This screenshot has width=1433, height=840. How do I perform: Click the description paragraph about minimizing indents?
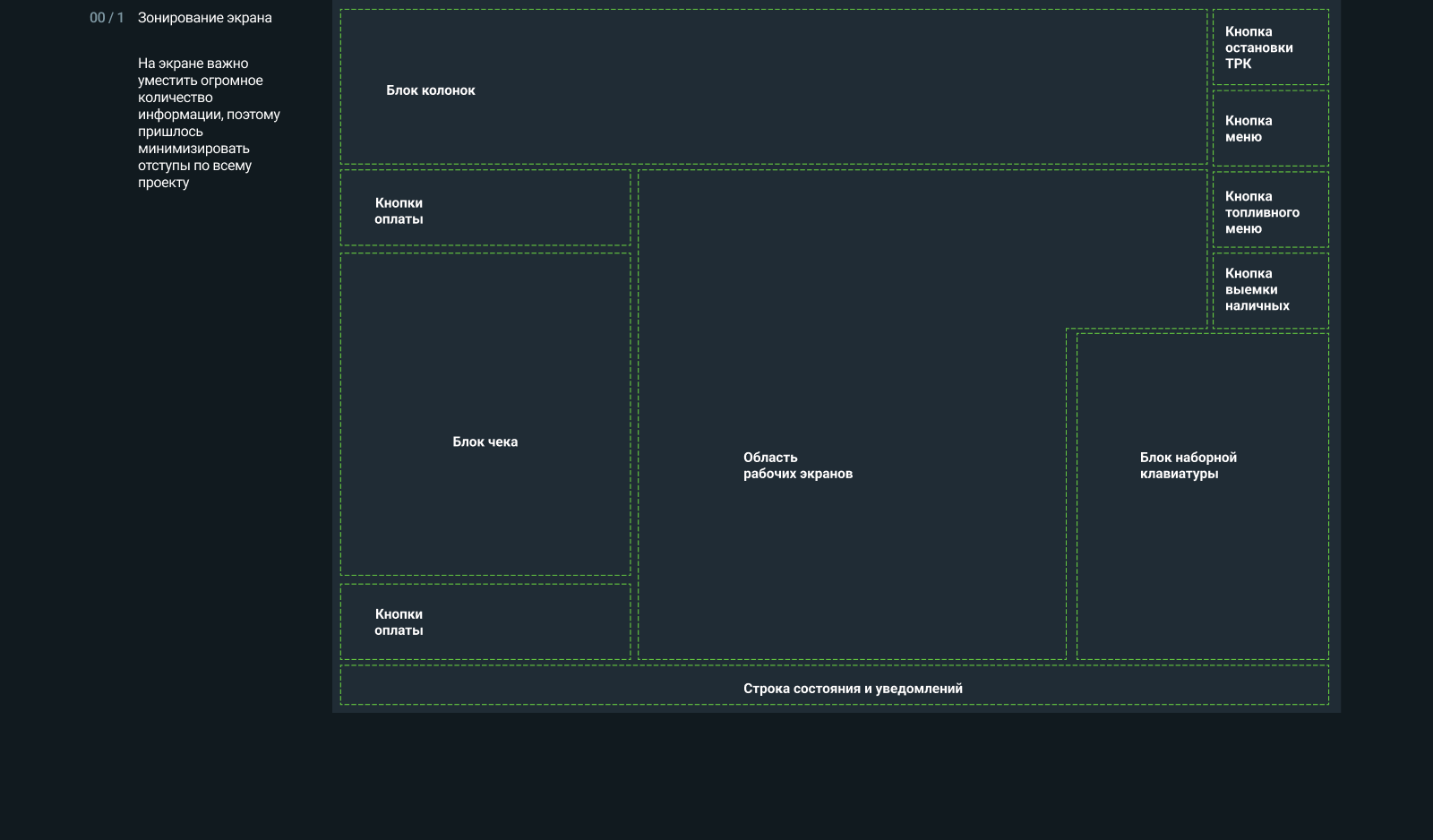pyautogui.click(x=208, y=123)
